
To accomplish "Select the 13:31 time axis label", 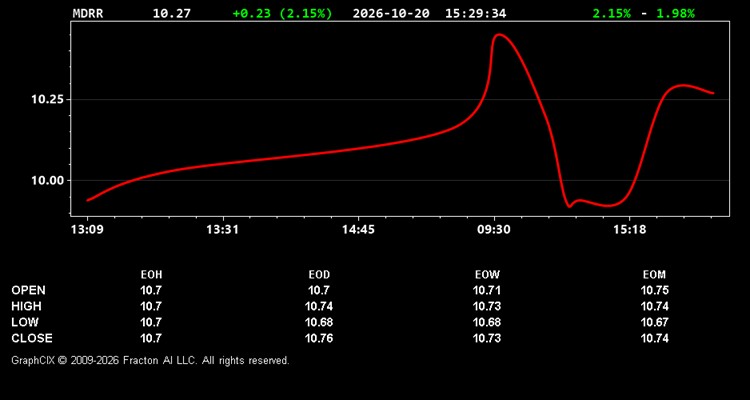I will [222, 230].
